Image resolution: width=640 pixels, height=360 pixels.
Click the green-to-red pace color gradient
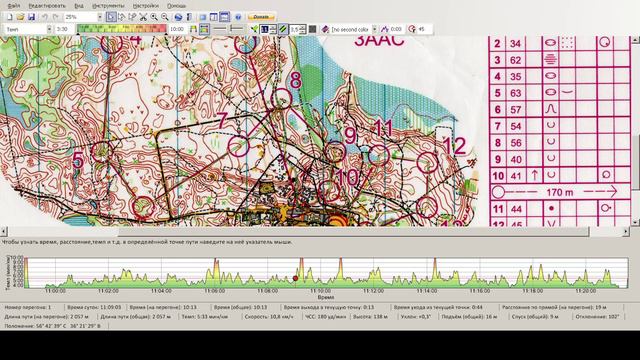pos(122,29)
